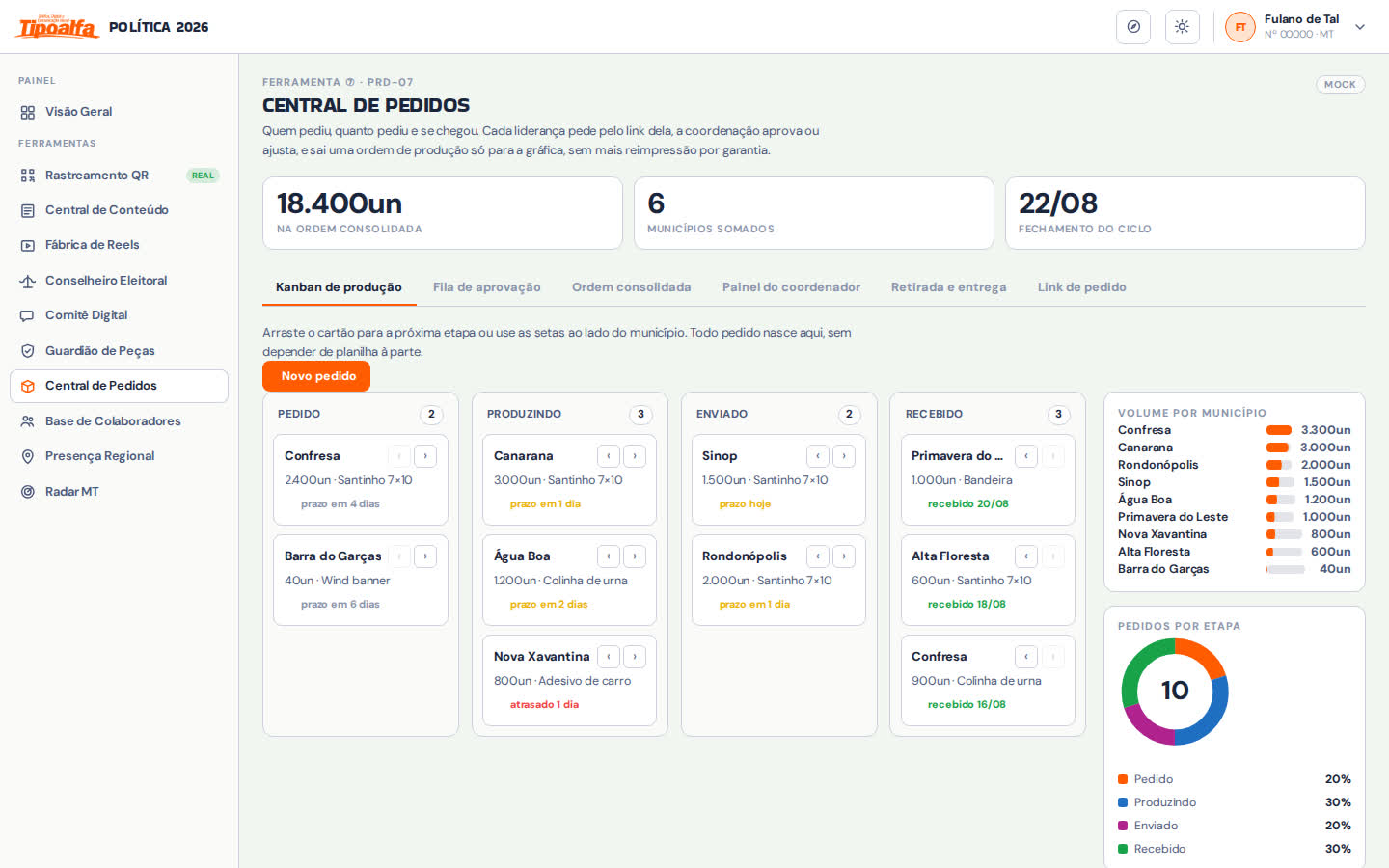Move Rondonópolis card back

pos(818,556)
